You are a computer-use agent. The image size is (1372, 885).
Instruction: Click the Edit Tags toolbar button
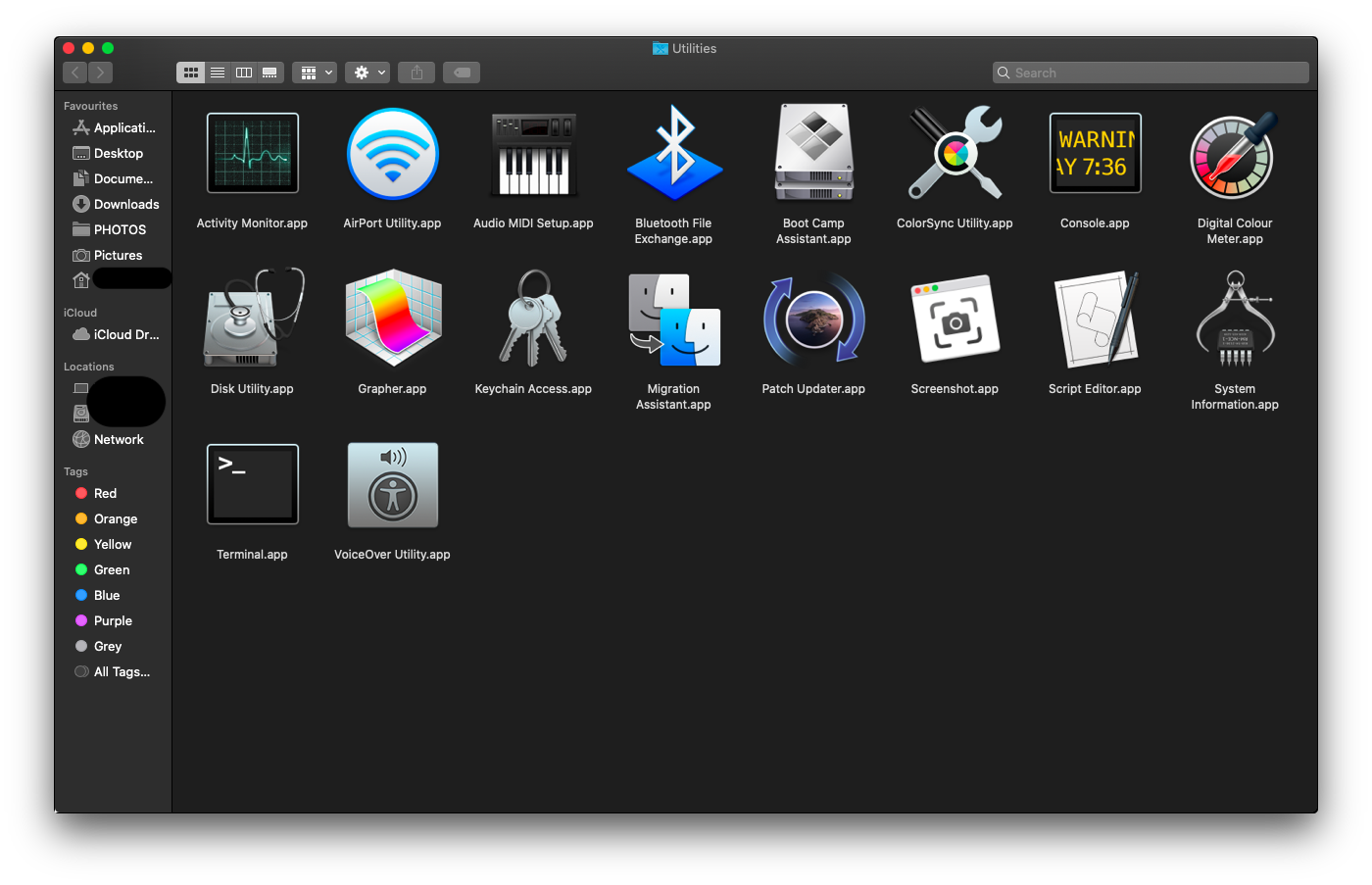[462, 73]
